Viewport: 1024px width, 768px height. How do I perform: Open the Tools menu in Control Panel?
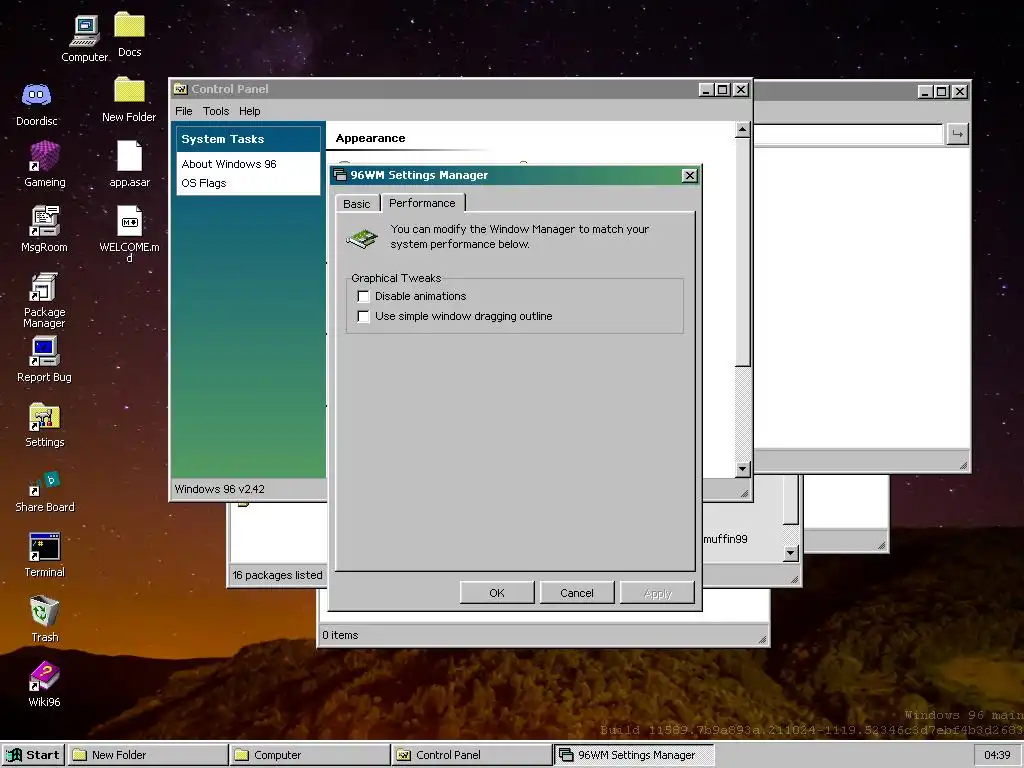(x=216, y=111)
